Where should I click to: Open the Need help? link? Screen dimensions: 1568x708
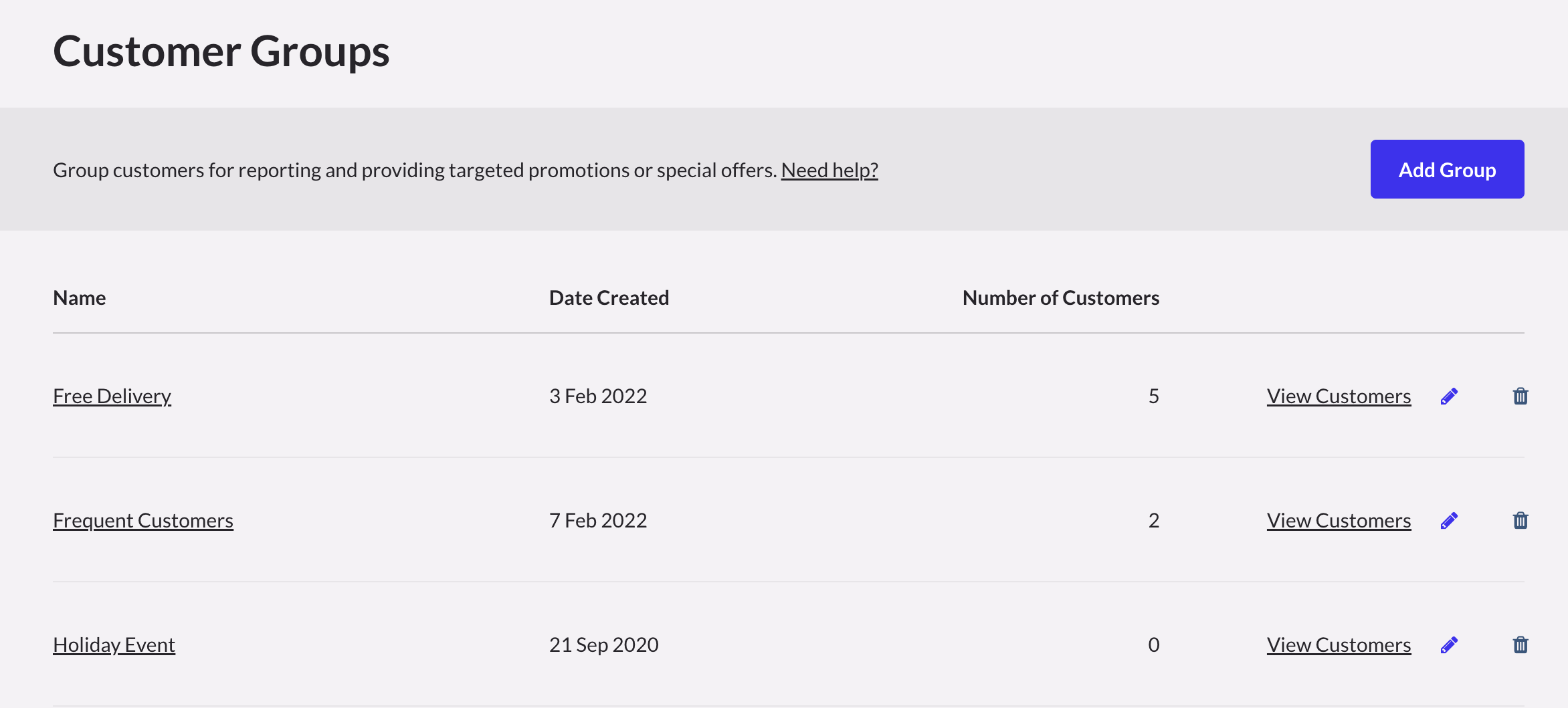click(x=829, y=170)
